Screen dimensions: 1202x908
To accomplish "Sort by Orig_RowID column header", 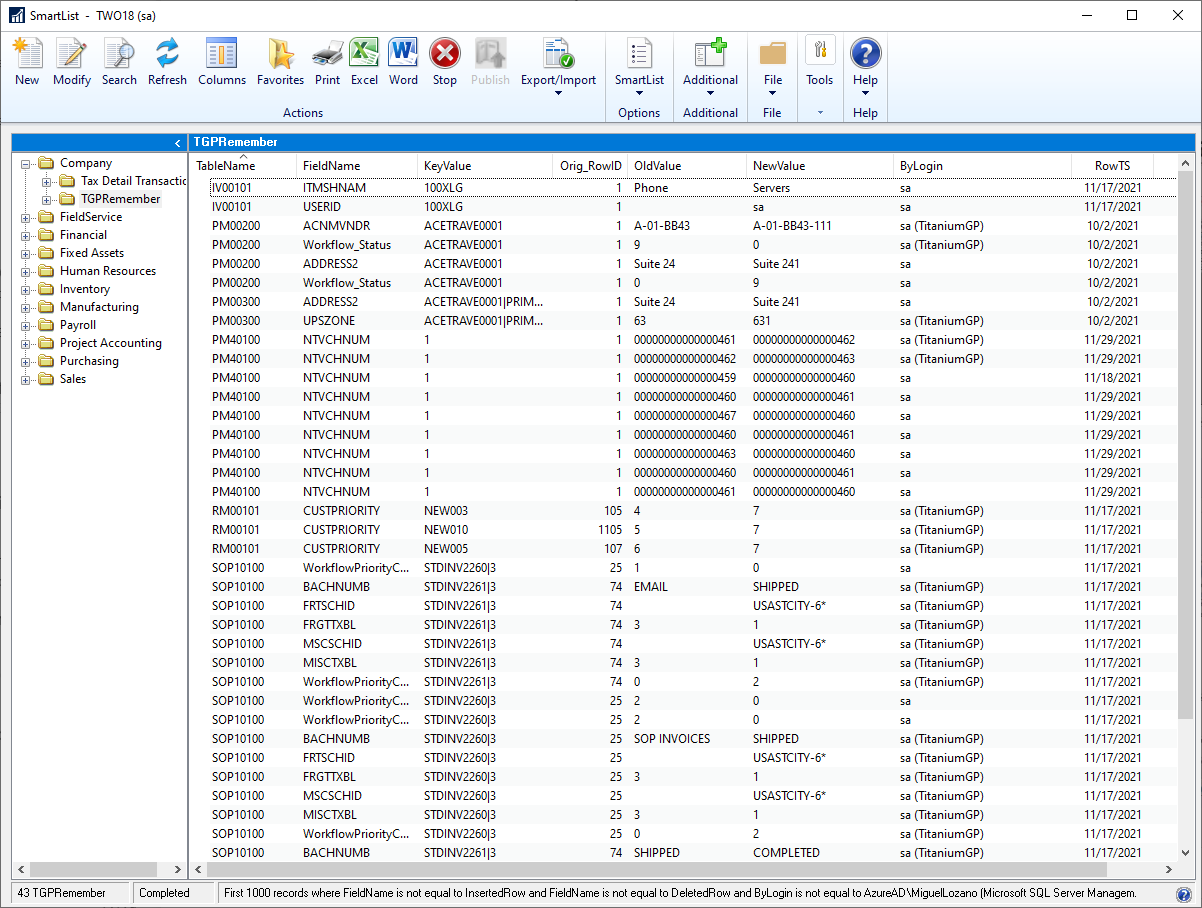I will (x=590, y=165).
